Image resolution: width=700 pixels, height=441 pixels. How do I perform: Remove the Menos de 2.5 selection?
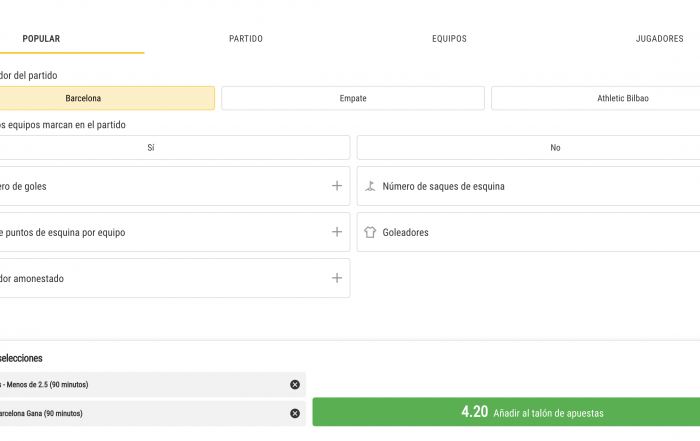pyautogui.click(x=295, y=384)
